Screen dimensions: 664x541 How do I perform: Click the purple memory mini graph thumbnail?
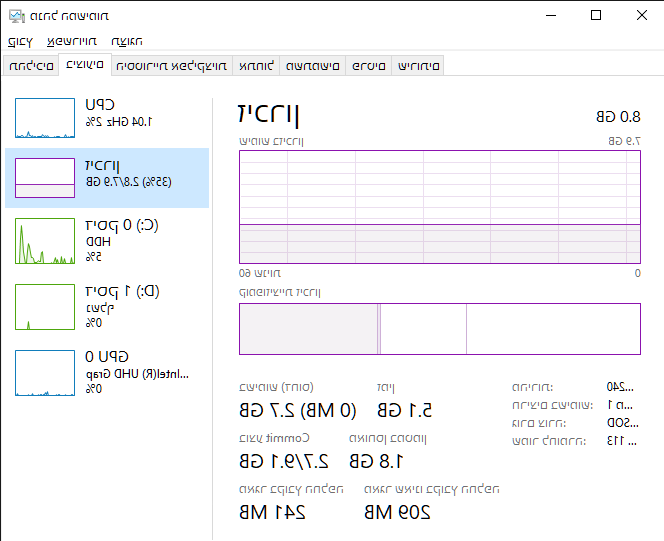pos(45,178)
